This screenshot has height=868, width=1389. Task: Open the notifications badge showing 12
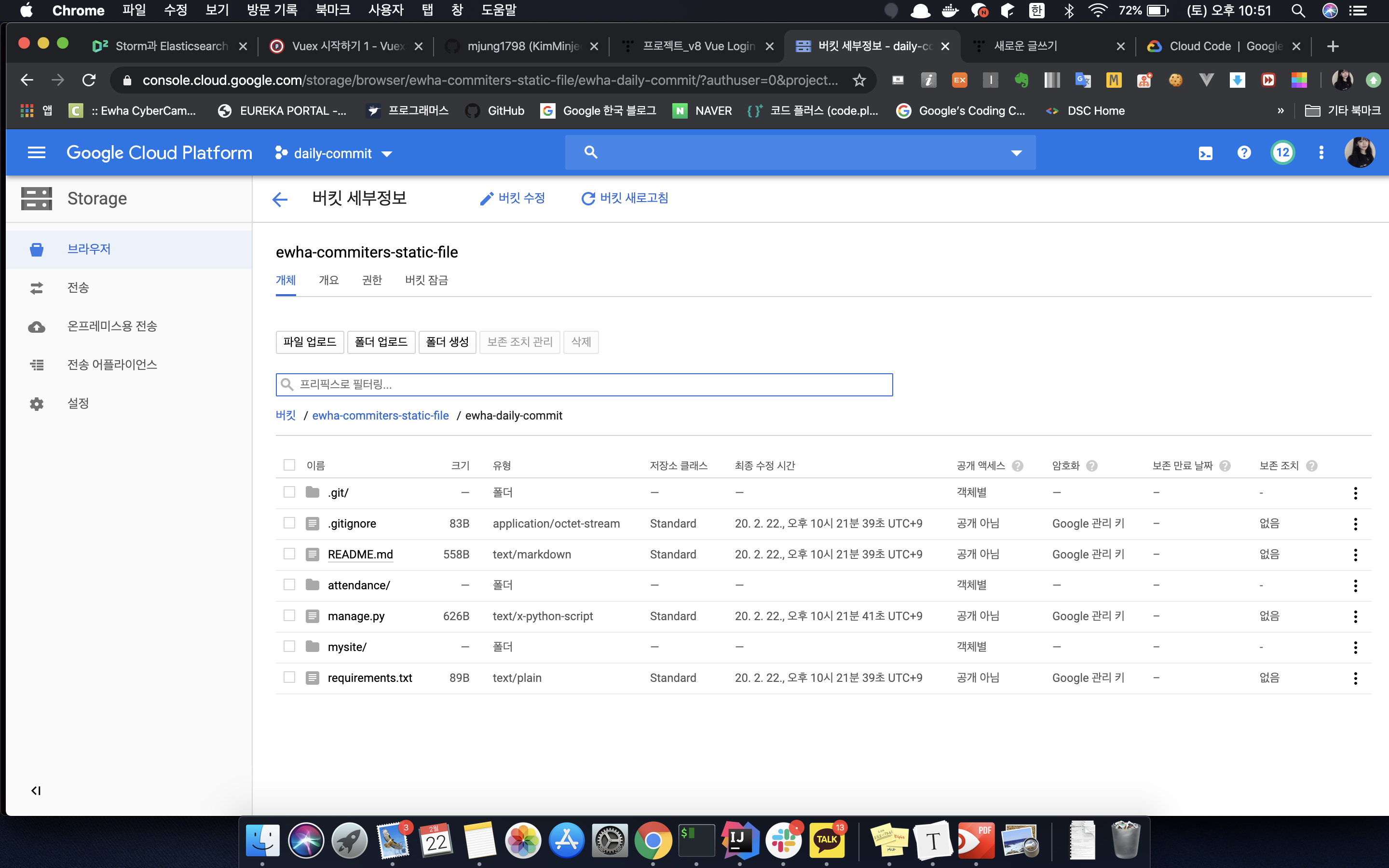pyautogui.click(x=1282, y=153)
